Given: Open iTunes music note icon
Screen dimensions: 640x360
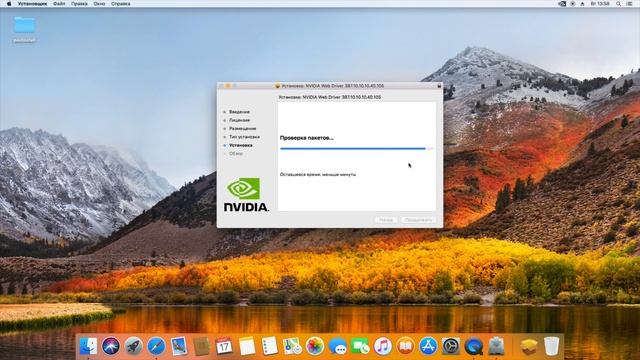Looking at the screenshot, I should (x=382, y=346).
